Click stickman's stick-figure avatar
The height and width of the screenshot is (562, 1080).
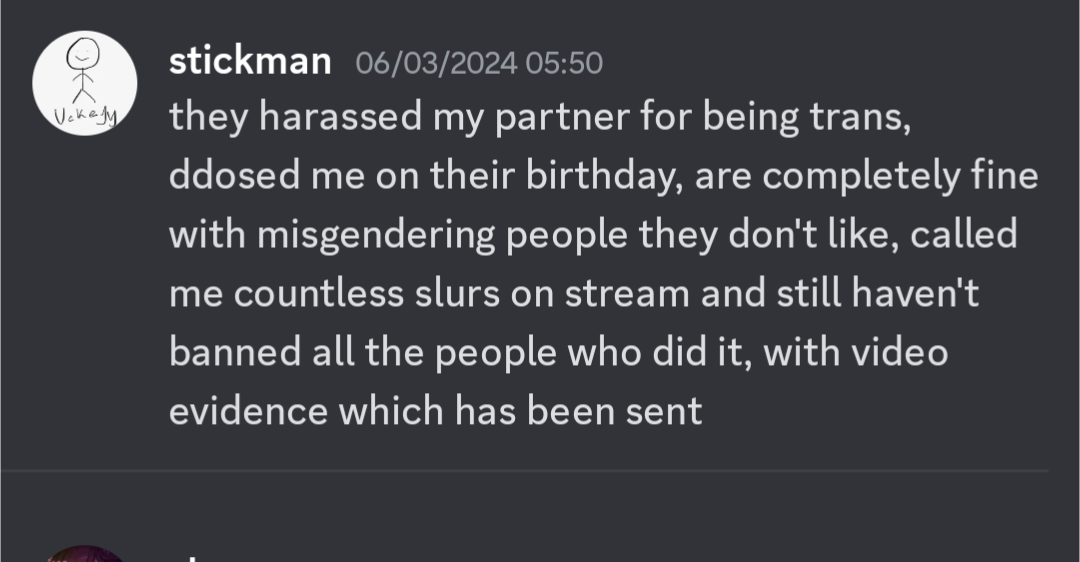(x=85, y=83)
